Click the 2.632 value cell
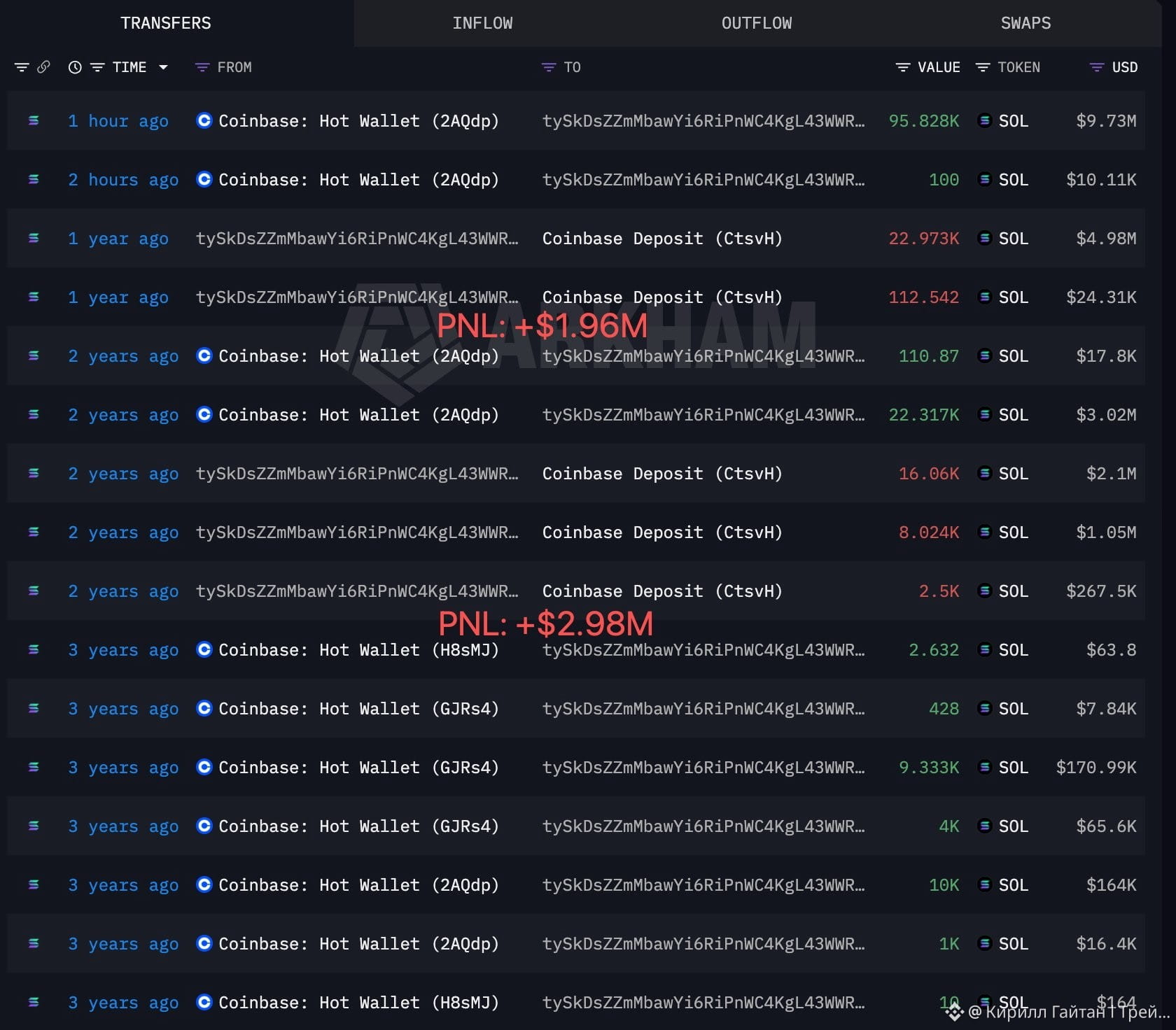Viewport: 1176px width, 1030px height. (x=934, y=650)
